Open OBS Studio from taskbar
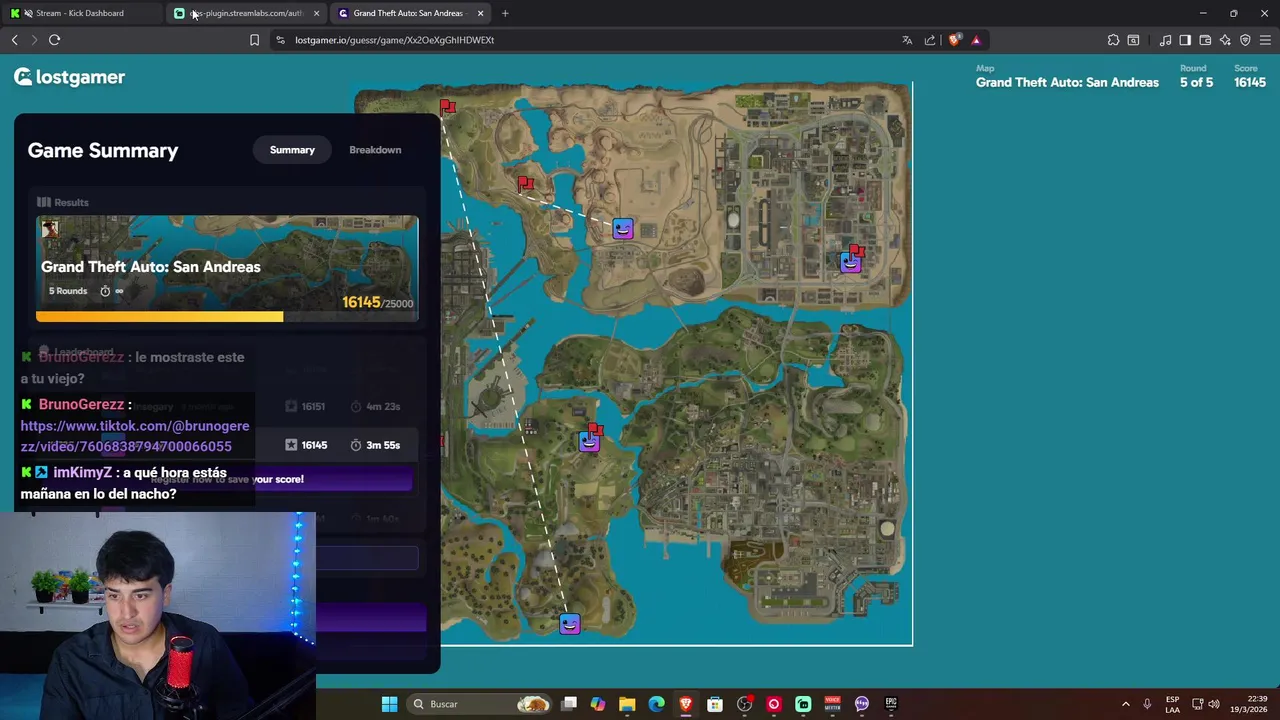Screen dimensions: 1280x720 point(744,704)
